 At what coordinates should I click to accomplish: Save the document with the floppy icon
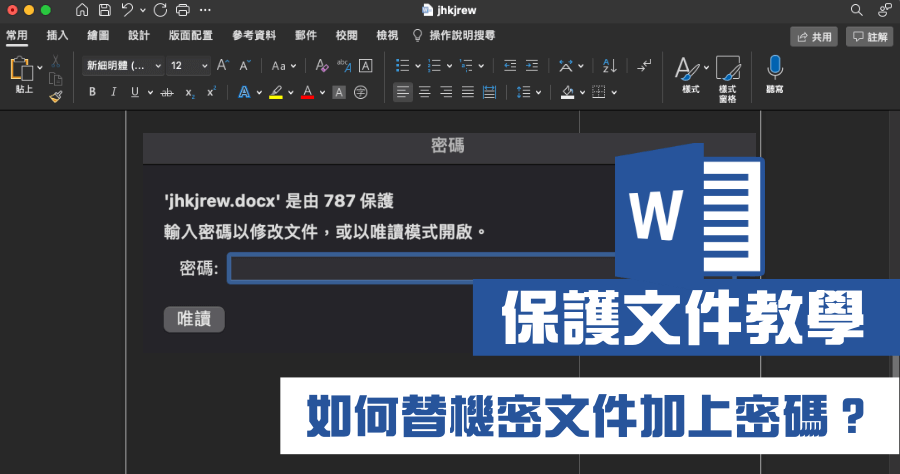(x=104, y=10)
